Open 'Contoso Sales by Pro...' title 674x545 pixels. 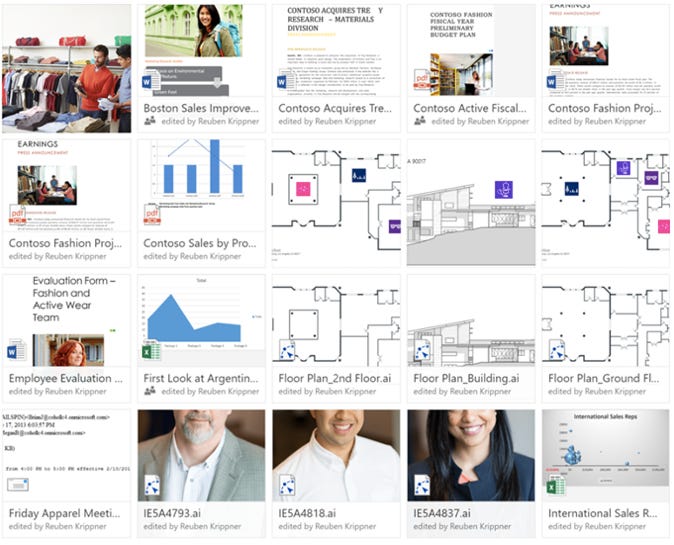[x=200, y=243]
